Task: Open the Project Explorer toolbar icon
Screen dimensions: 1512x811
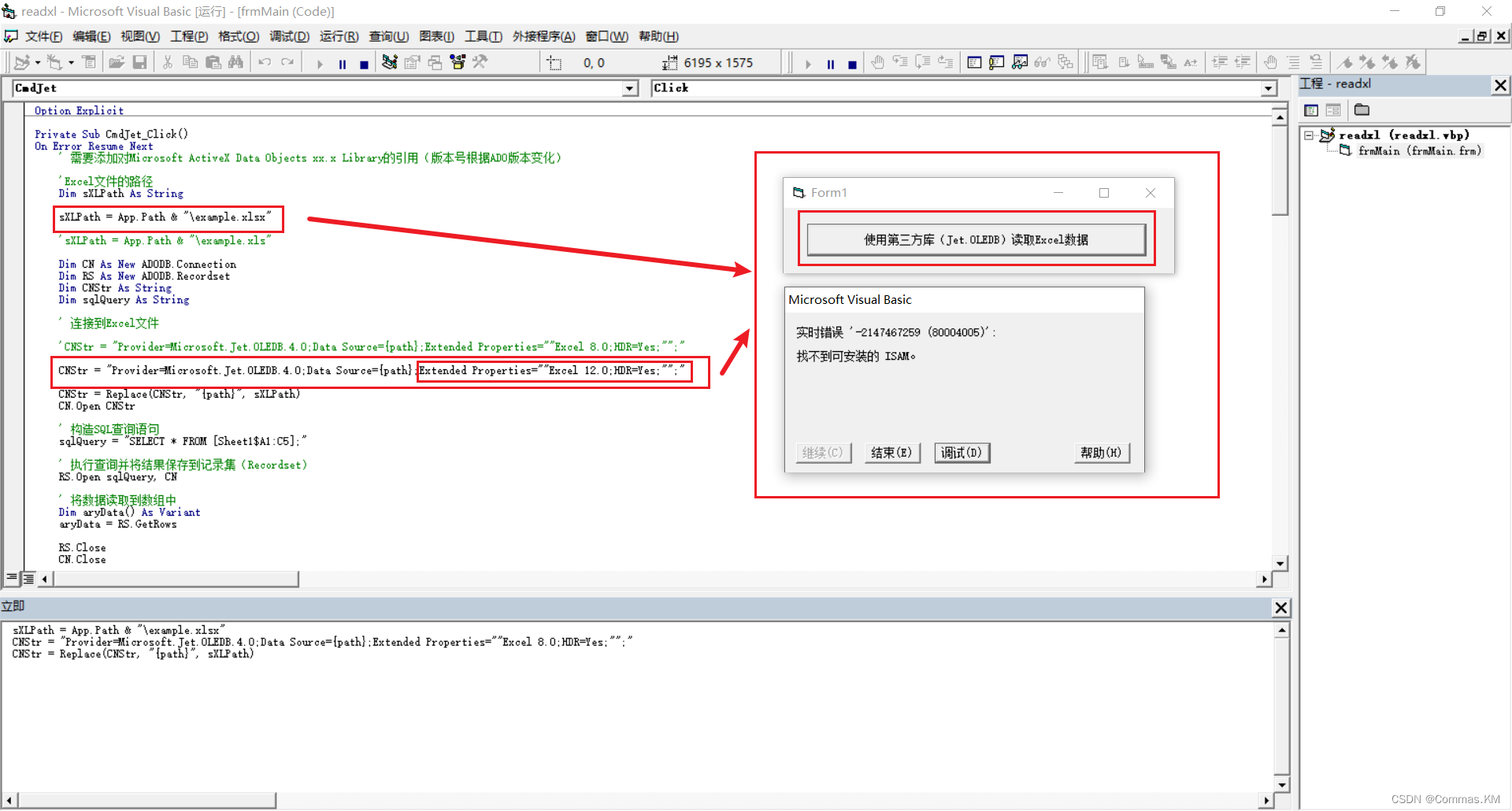Action: coord(390,62)
